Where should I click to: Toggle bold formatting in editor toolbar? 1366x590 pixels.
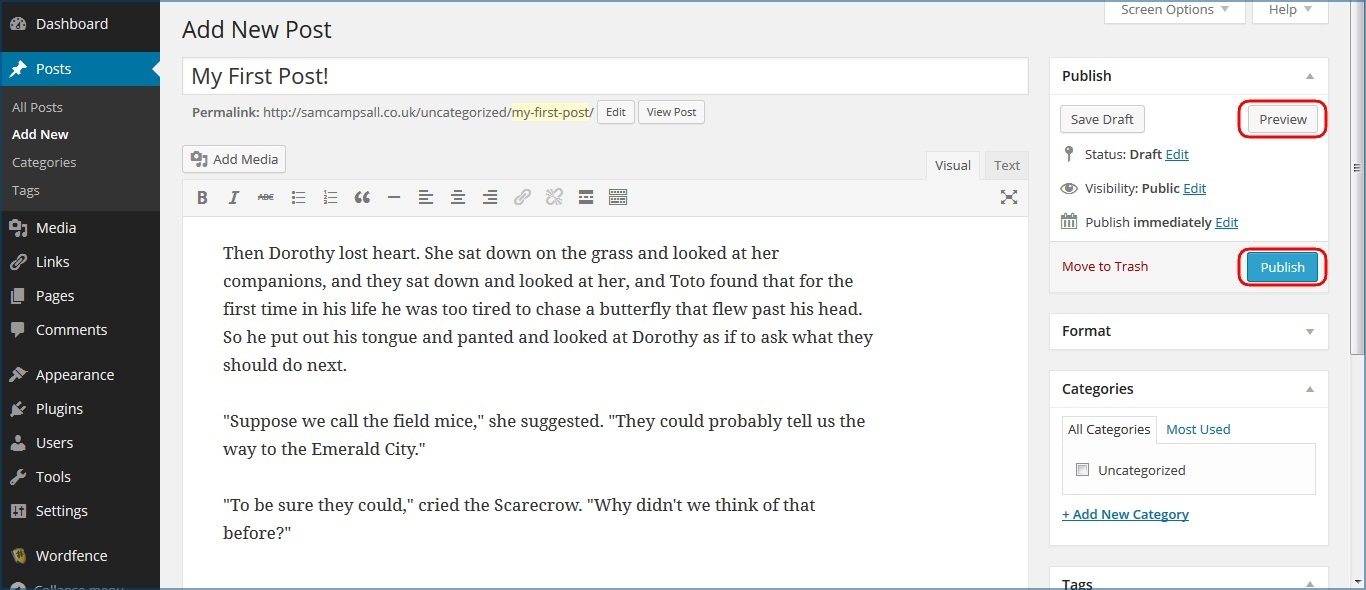(x=202, y=198)
